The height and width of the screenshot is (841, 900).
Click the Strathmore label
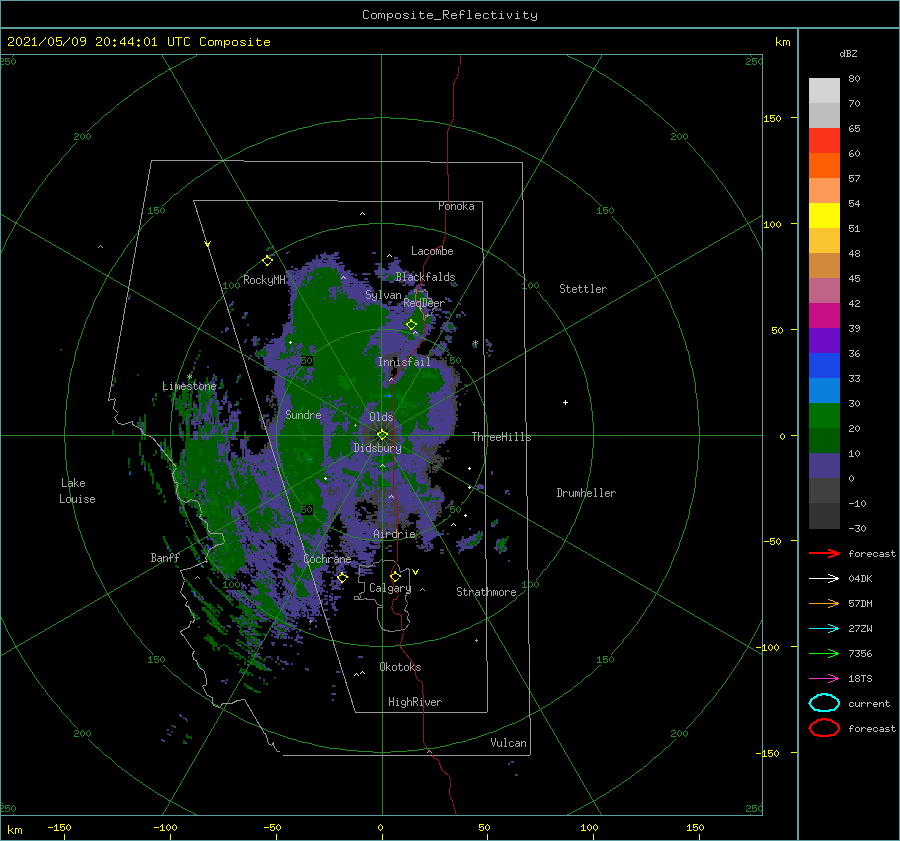coord(486,592)
